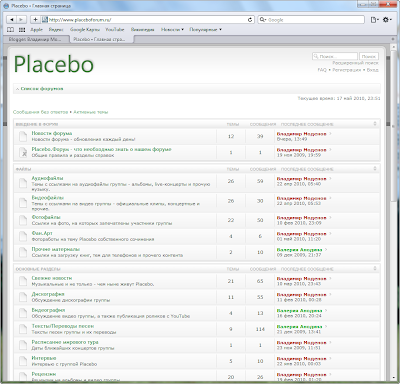Click the locked forum icon for Placebo.Форум row
400x384 pixels.
coord(23,152)
